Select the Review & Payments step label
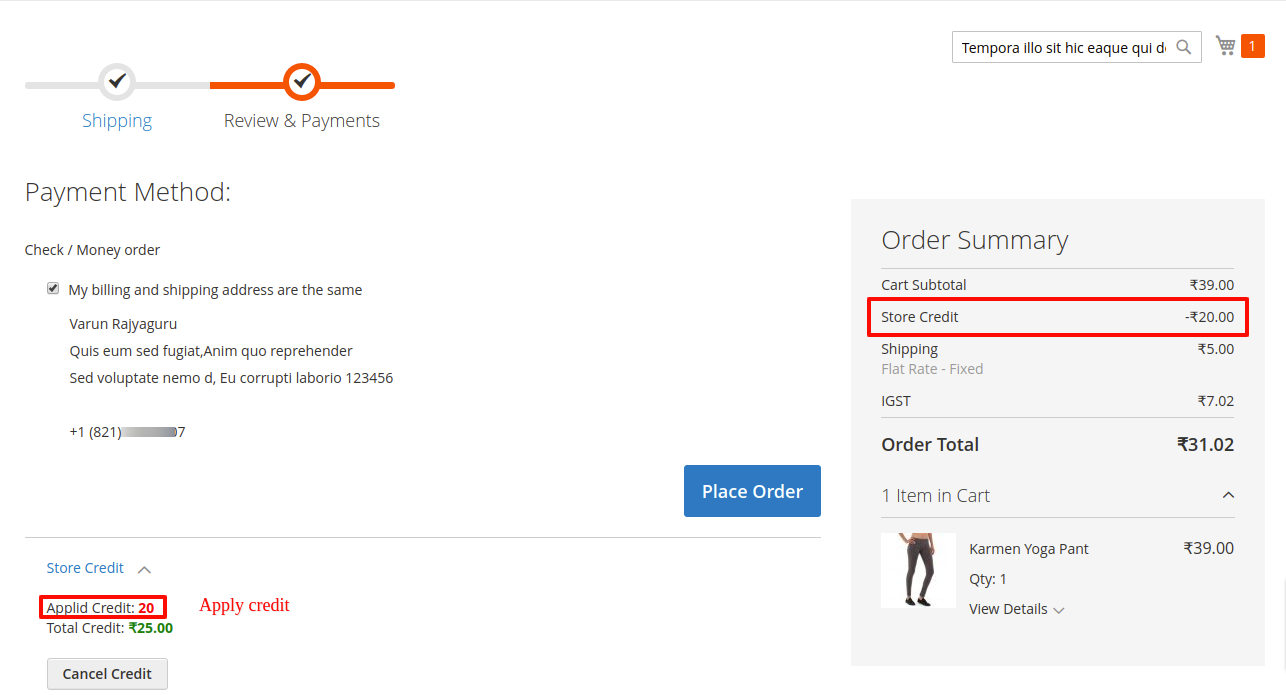 pyautogui.click(x=302, y=121)
